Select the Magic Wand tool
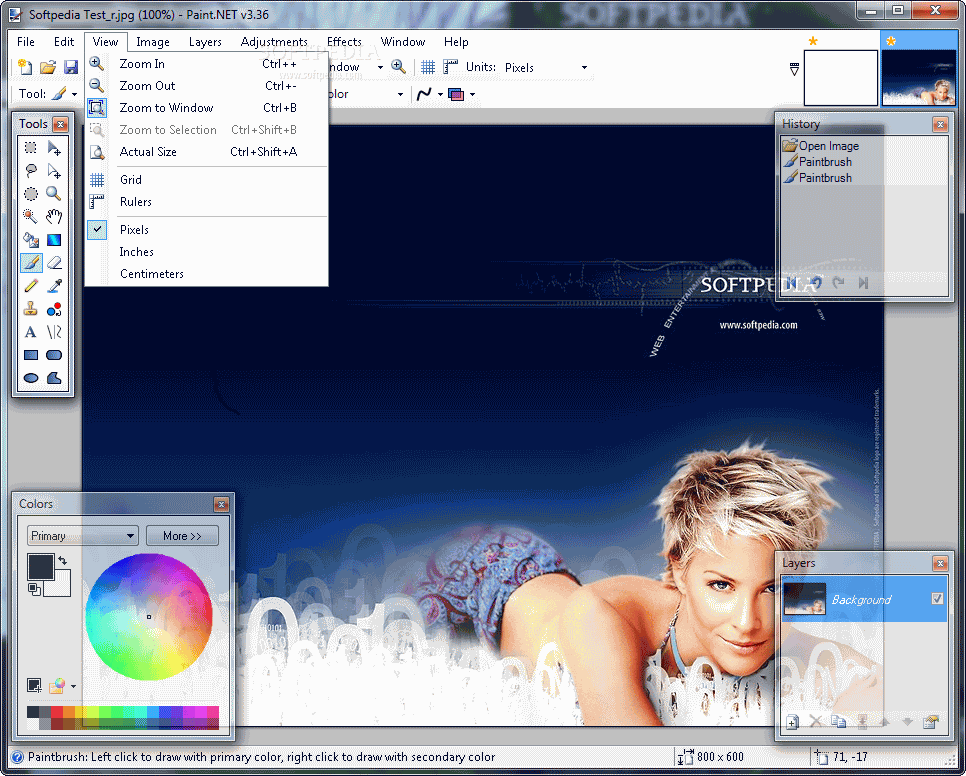Viewport: 966px width, 776px height. (x=30, y=216)
